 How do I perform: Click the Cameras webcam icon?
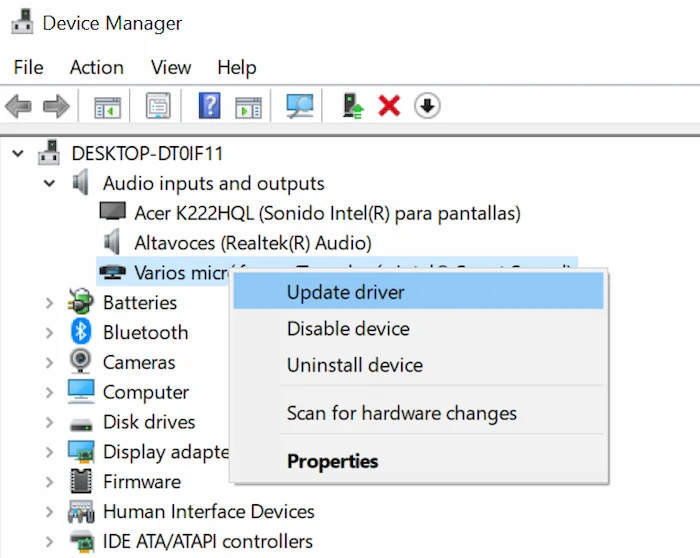(x=81, y=361)
